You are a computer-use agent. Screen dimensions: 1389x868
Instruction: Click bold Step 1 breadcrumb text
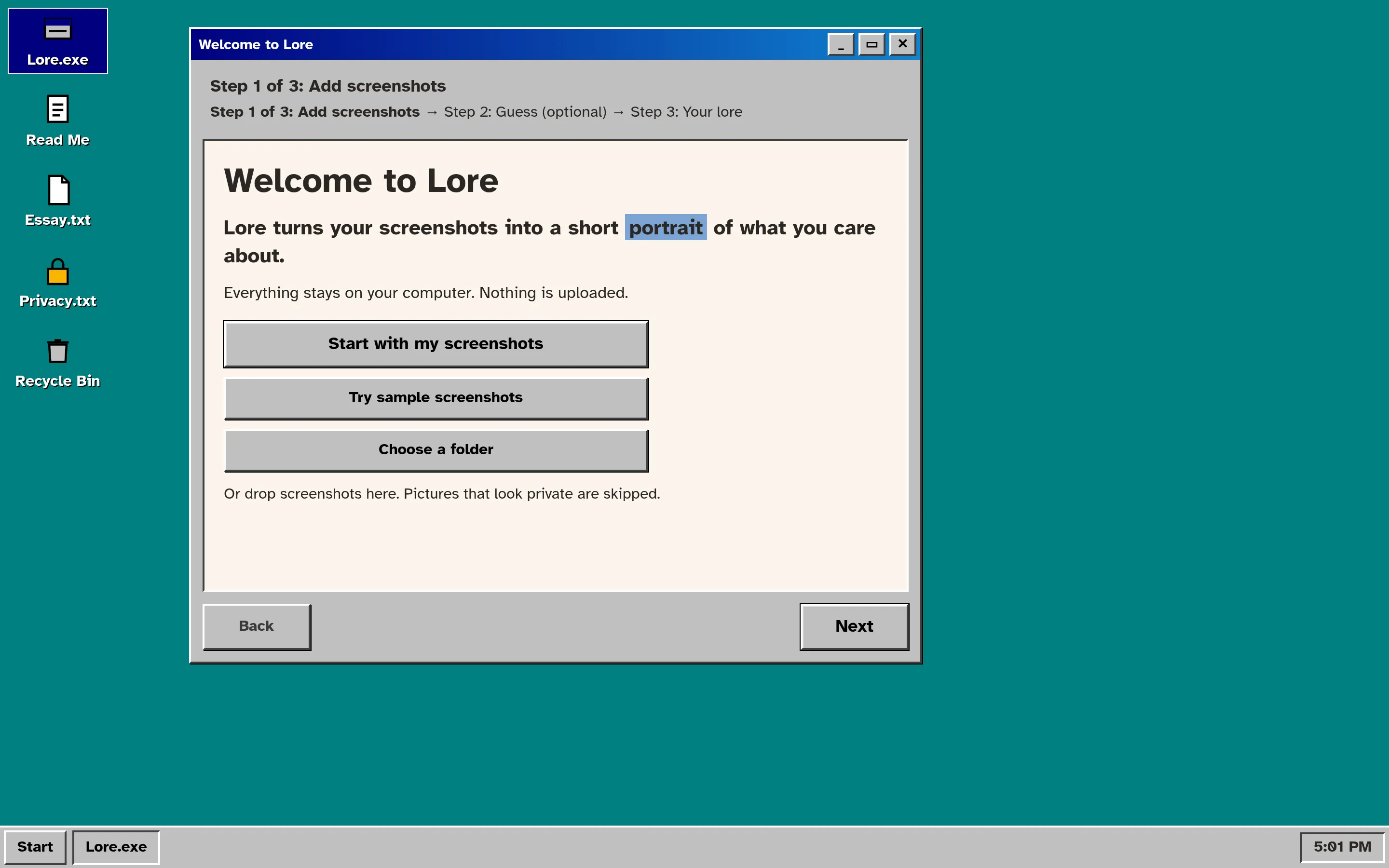(x=314, y=112)
